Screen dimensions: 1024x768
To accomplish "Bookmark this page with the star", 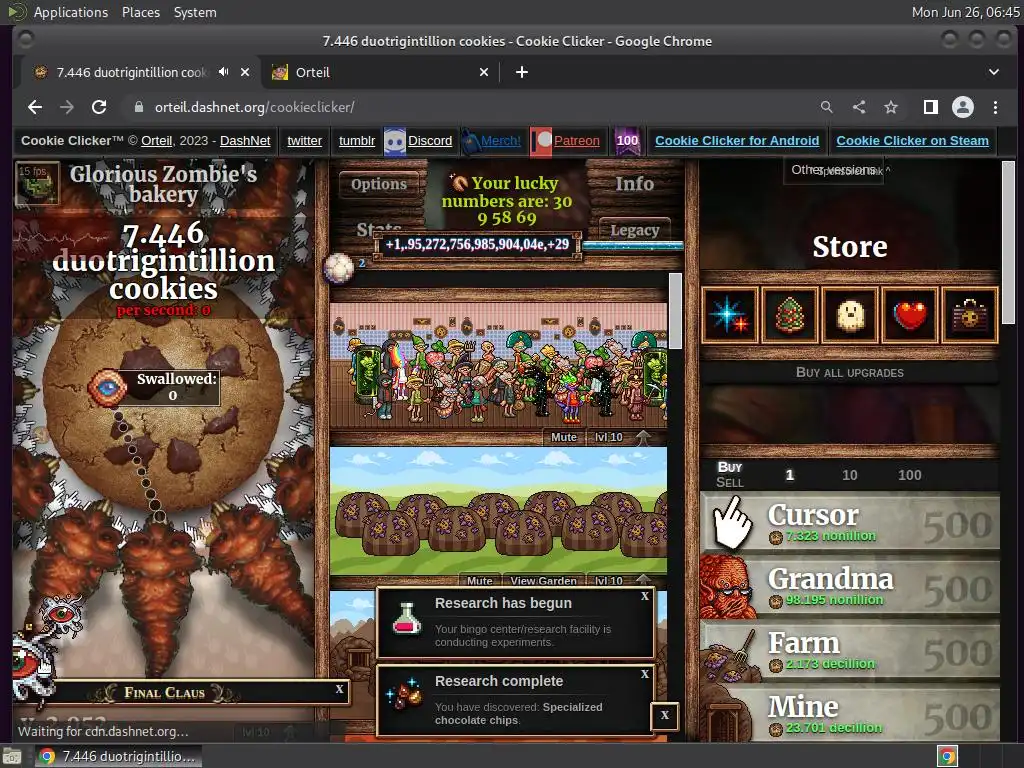I will (891, 107).
